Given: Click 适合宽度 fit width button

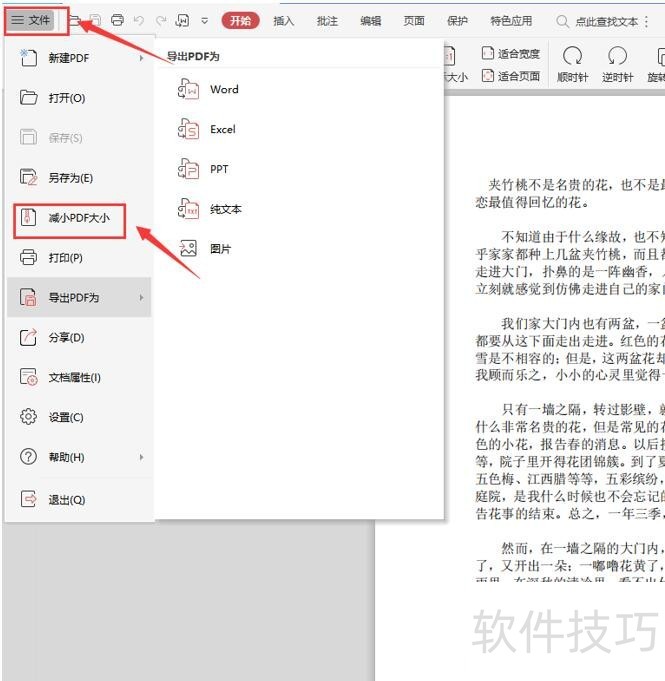Looking at the screenshot, I should click(x=510, y=53).
